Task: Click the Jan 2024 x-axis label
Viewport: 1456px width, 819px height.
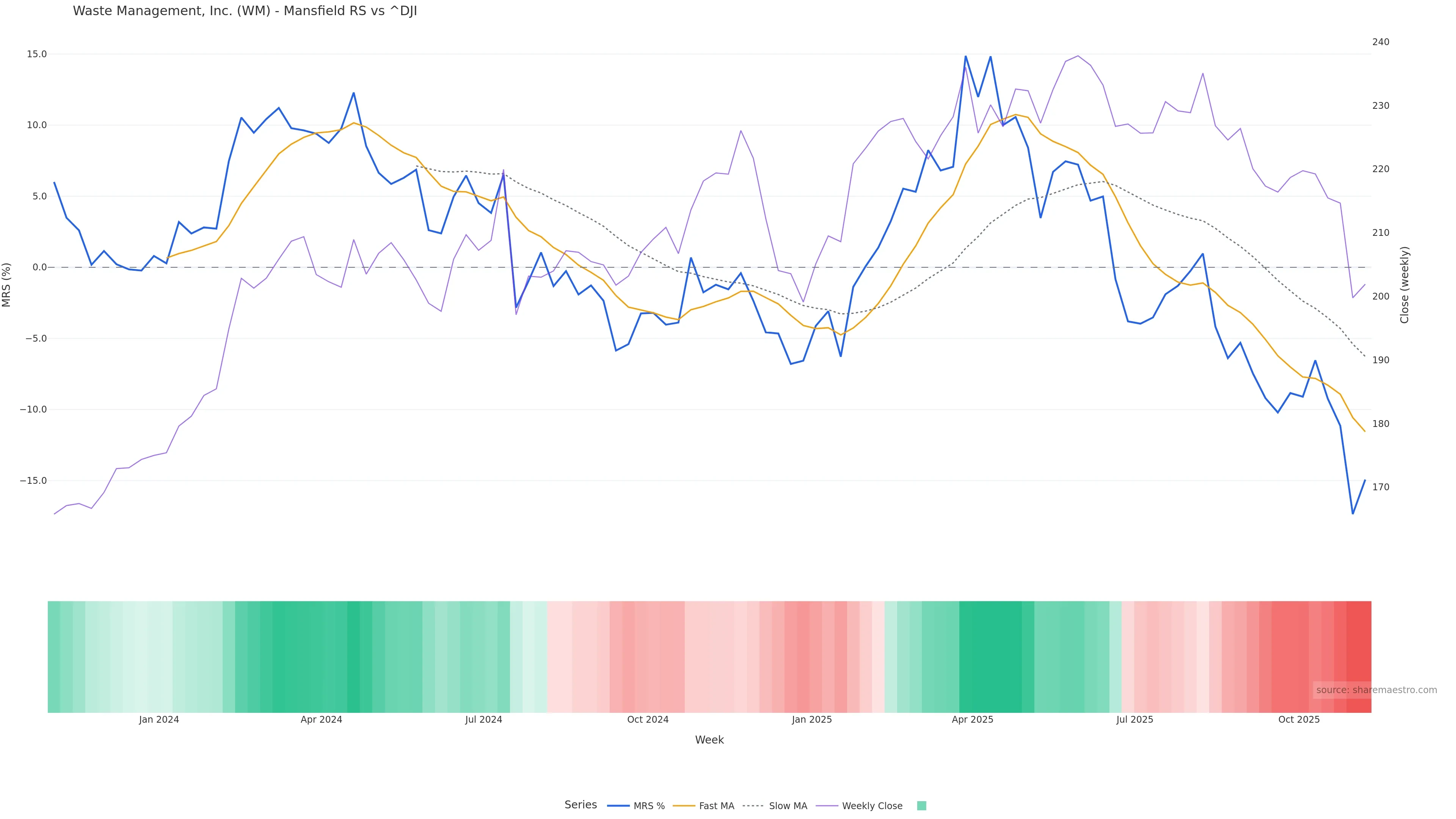Action: [x=159, y=720]
